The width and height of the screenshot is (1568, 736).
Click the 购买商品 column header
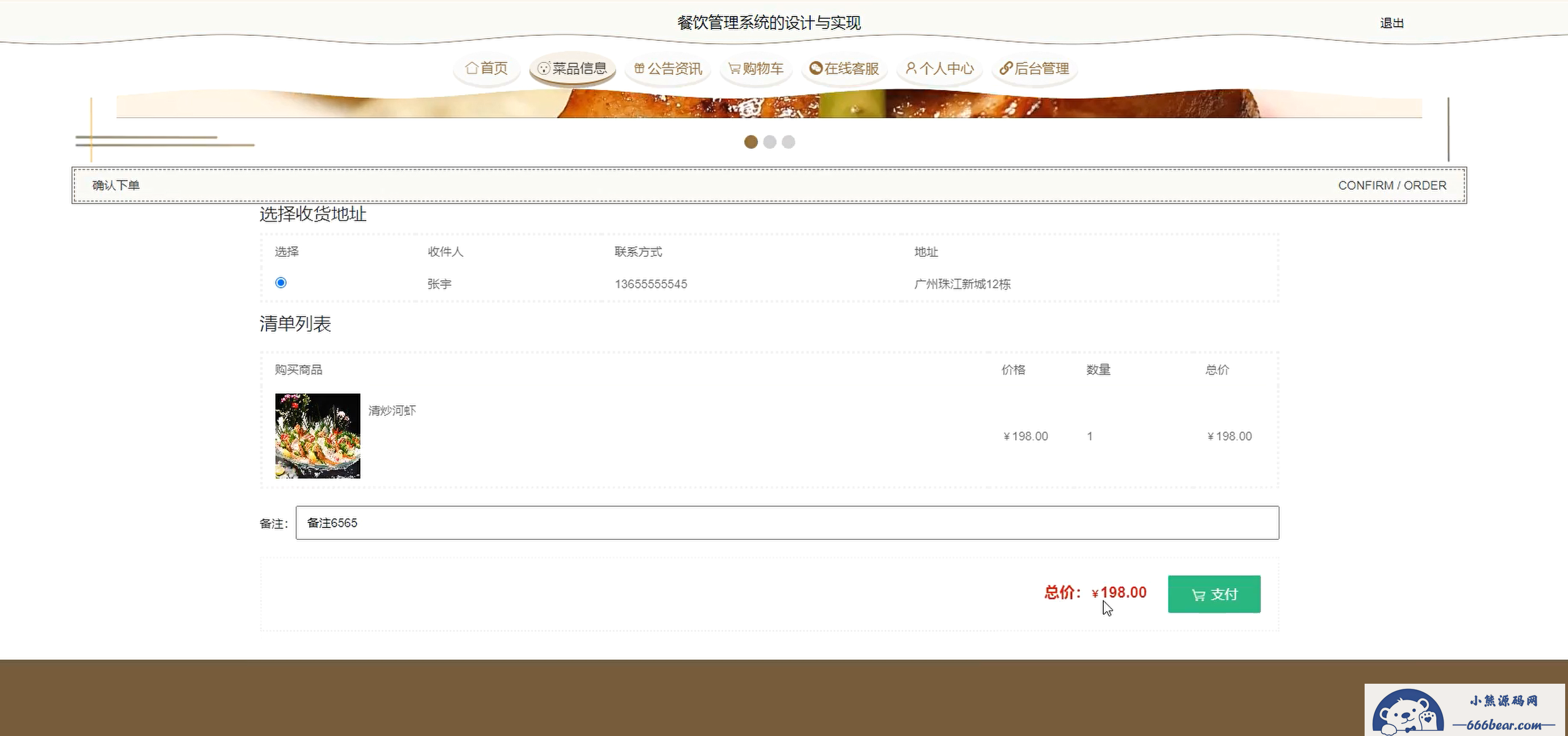coord(298,369)
